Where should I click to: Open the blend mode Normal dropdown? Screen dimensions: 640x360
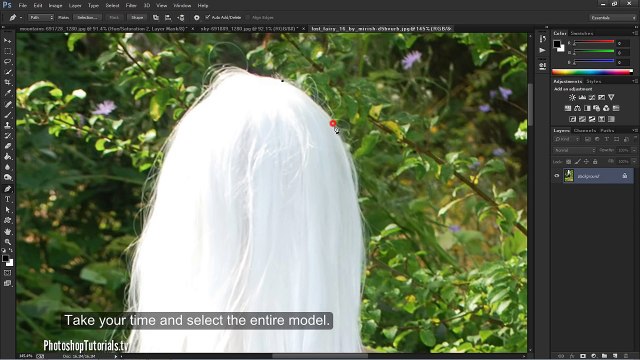(x=575, y=150)
